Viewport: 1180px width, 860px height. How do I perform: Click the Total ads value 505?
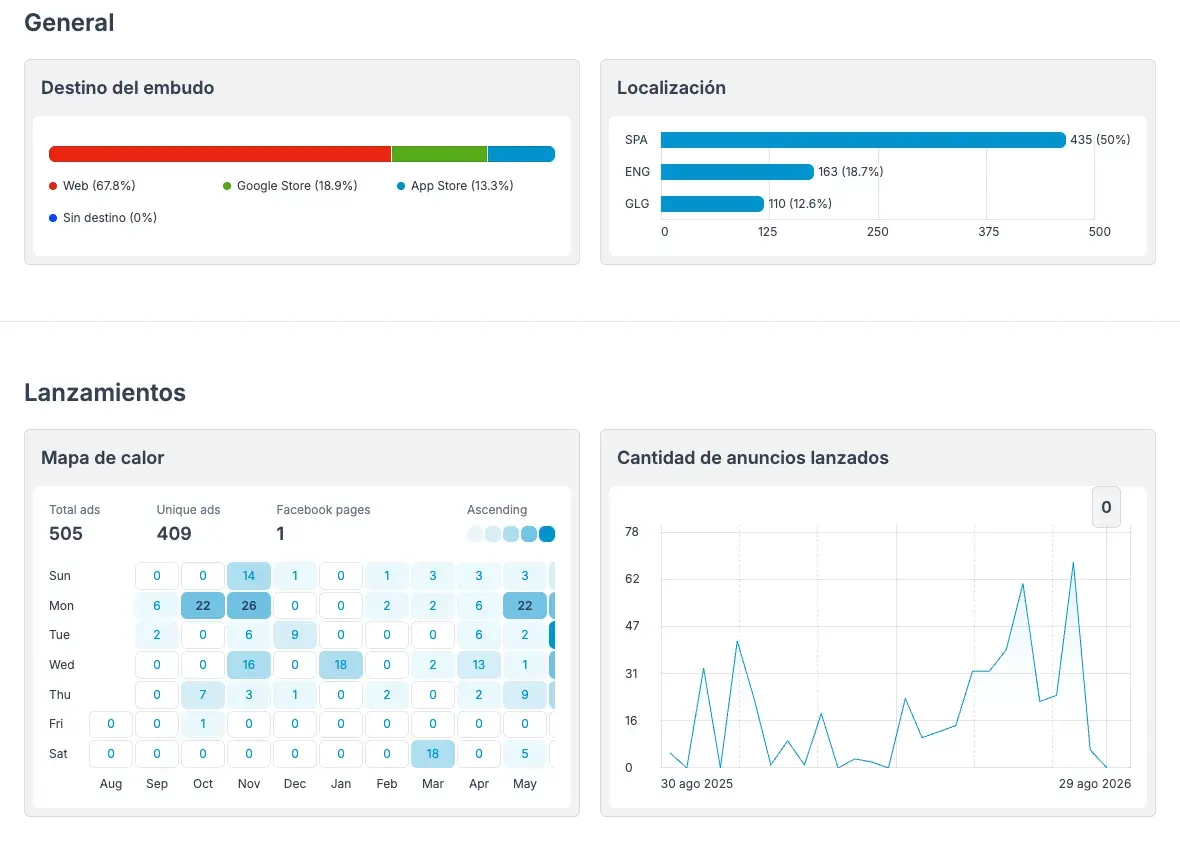[x=66, y=533]
